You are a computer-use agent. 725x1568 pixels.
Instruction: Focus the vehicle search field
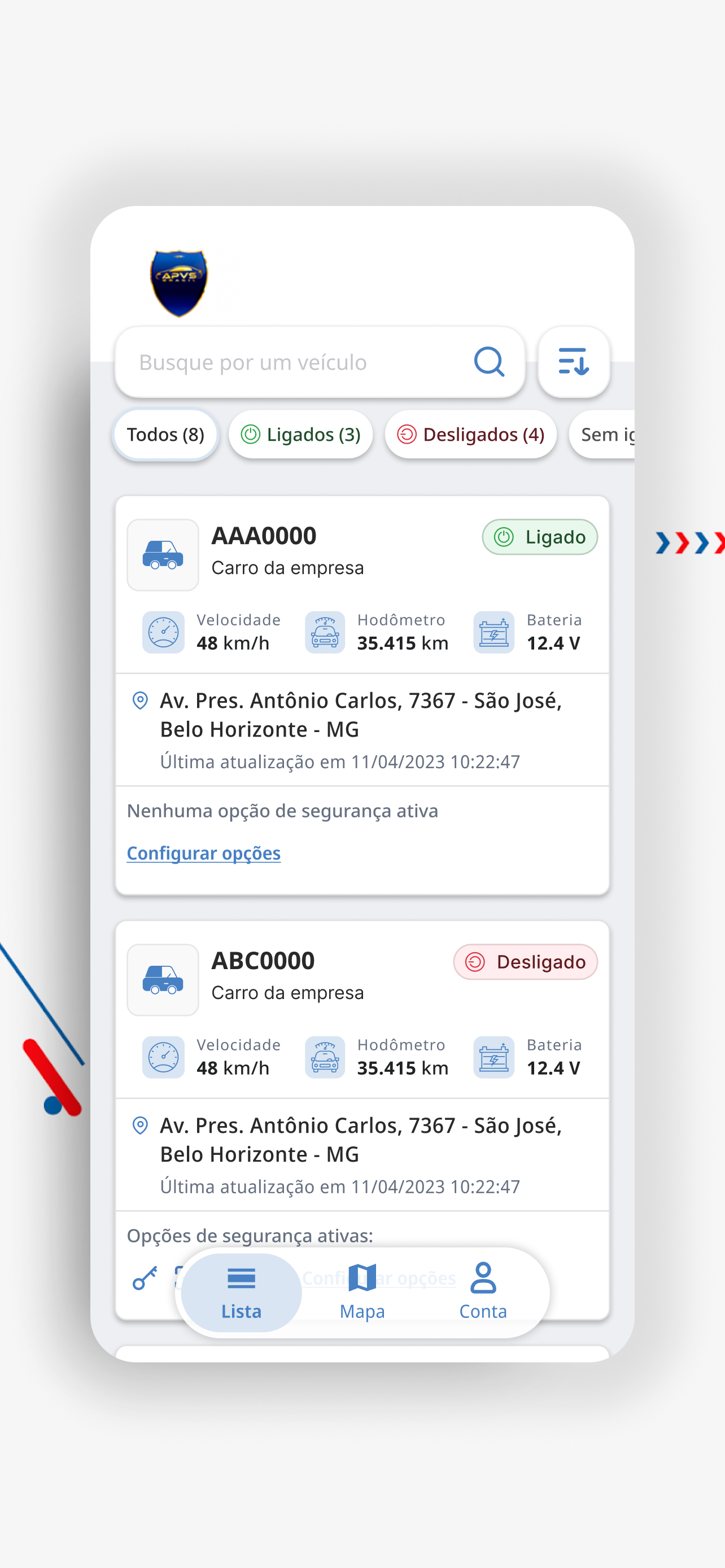(x=320, y=362)
